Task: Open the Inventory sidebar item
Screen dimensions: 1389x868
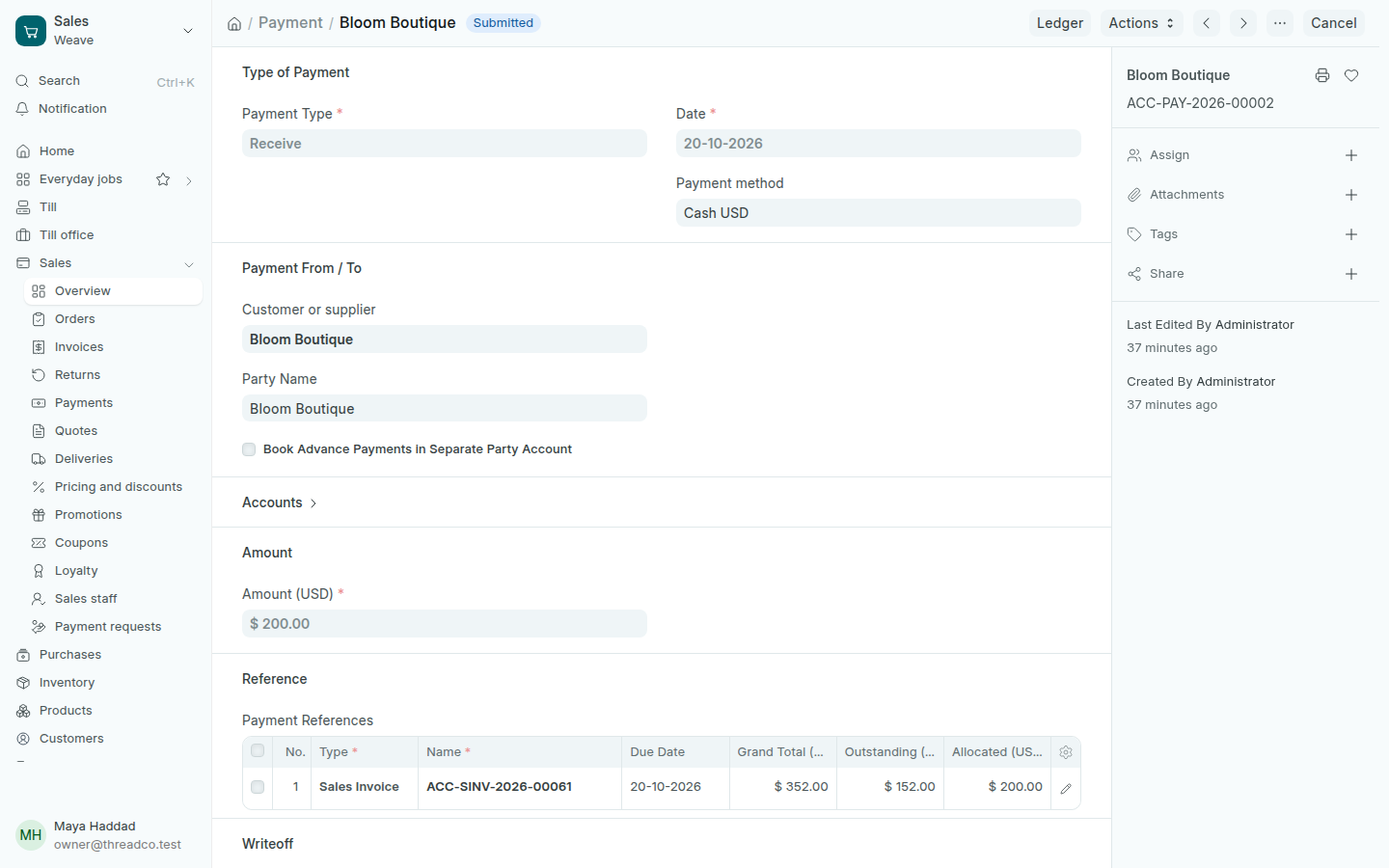Action: 106,683
